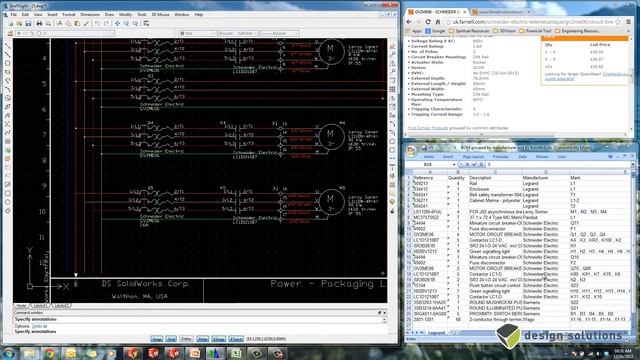Click the Excel formula bar input
This screenshot has width=640, height=360.
point(557,164)
